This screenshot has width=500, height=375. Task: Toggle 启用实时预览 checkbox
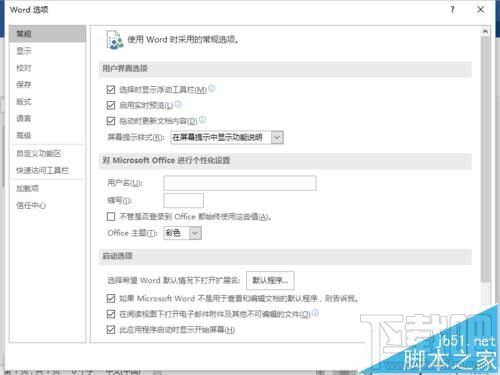pyautogui.click(x=111, y=105)
